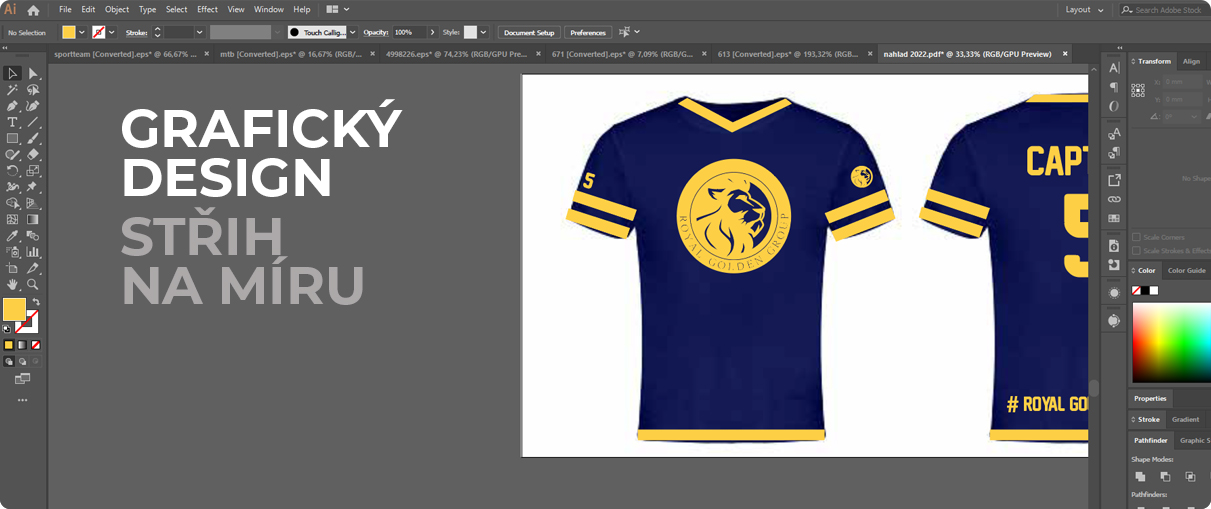Switch to the Color Guide tab

click(x=1187, y=270)
